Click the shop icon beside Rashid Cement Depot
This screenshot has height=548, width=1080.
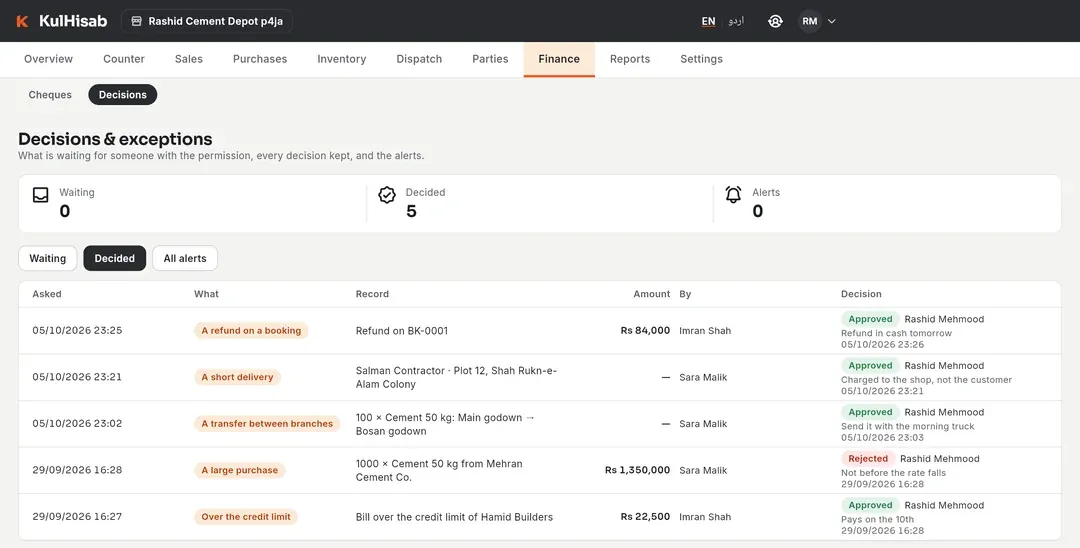[x=136, y=21]
